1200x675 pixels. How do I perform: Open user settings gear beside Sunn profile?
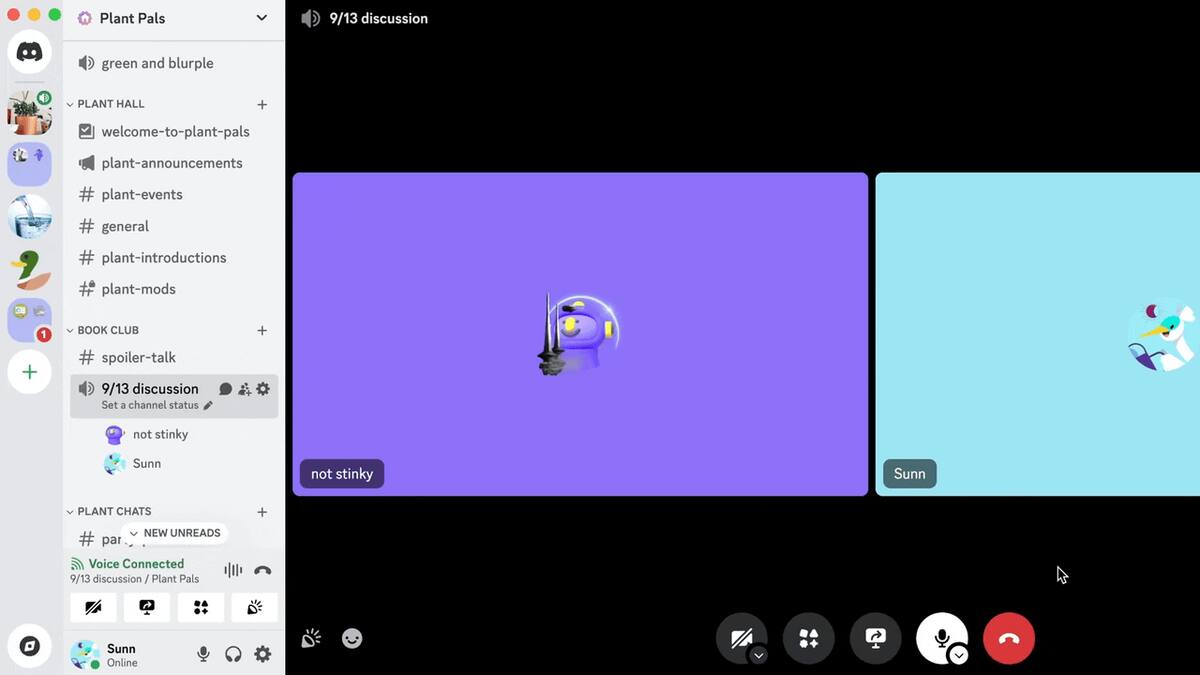263,654
